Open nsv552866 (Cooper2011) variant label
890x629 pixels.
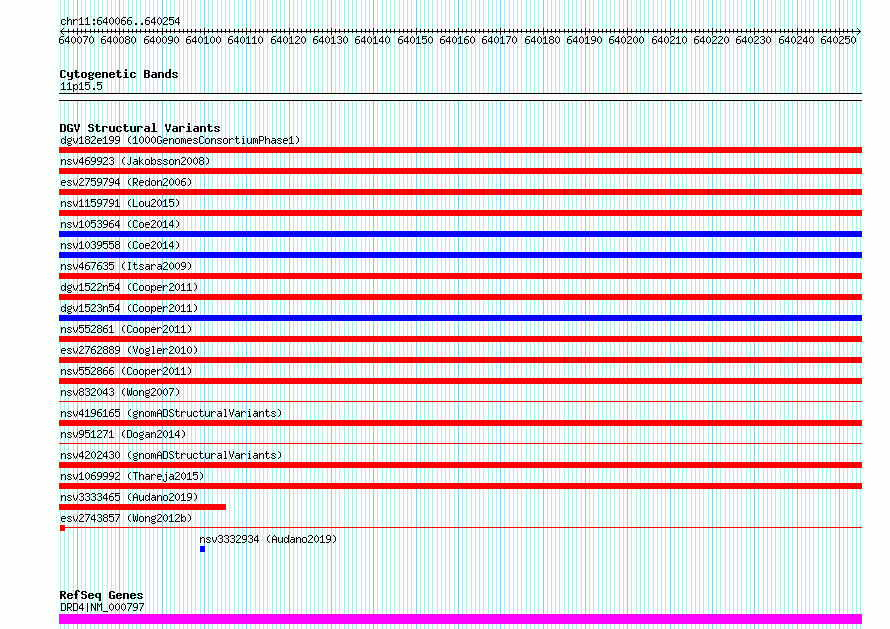126,371
